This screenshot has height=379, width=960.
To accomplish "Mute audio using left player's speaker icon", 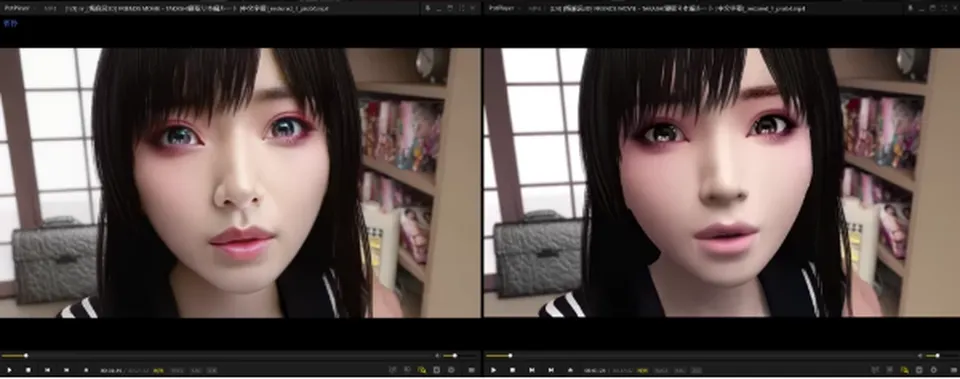I will [x=437, y=356].
